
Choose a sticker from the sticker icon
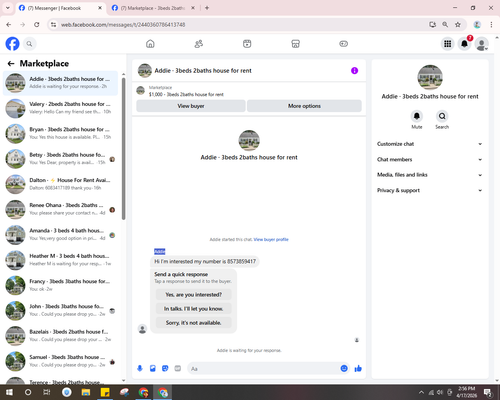point(165,368)
